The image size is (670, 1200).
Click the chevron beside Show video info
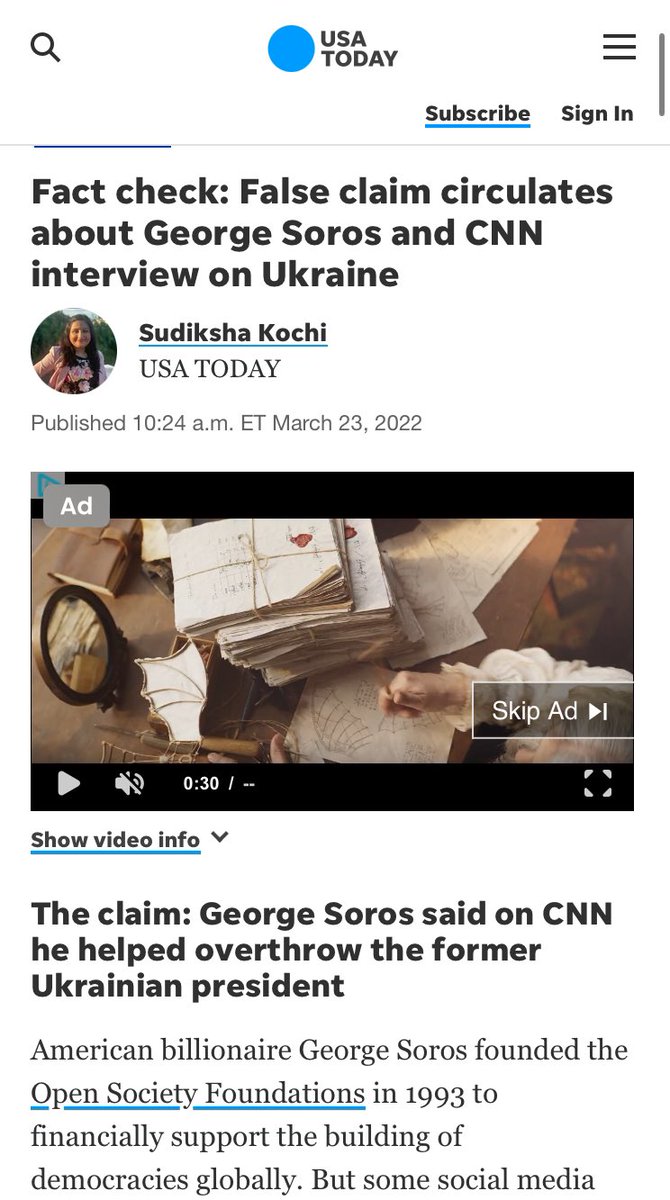[220, 838]
